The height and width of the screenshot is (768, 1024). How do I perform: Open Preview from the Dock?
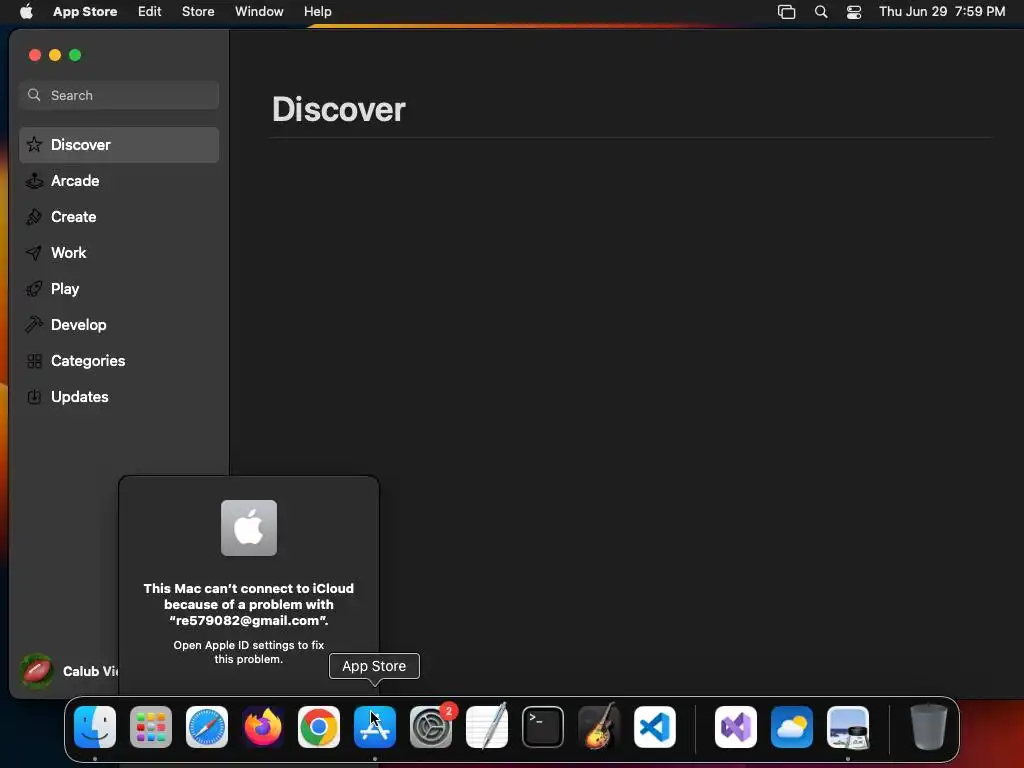coord(848,727)
